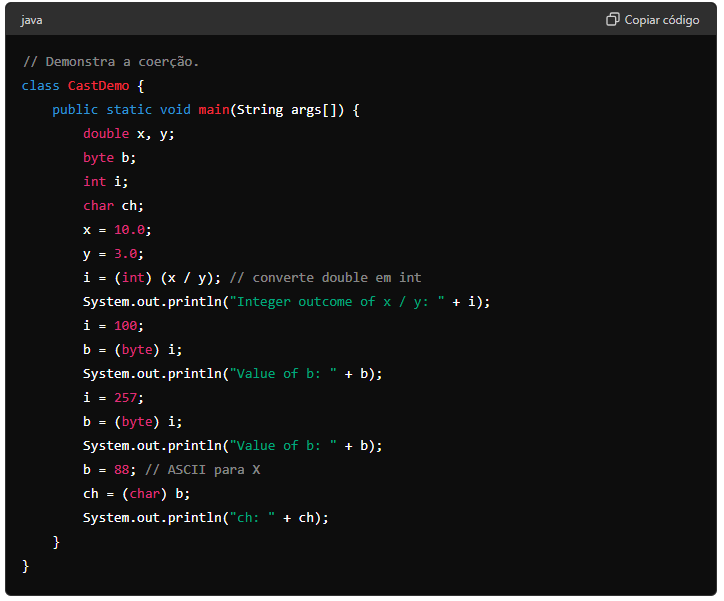Viewport: 724px width, 601px height.
Task: Click the string "ch: " in println
Action: click(x=252, y=518)
